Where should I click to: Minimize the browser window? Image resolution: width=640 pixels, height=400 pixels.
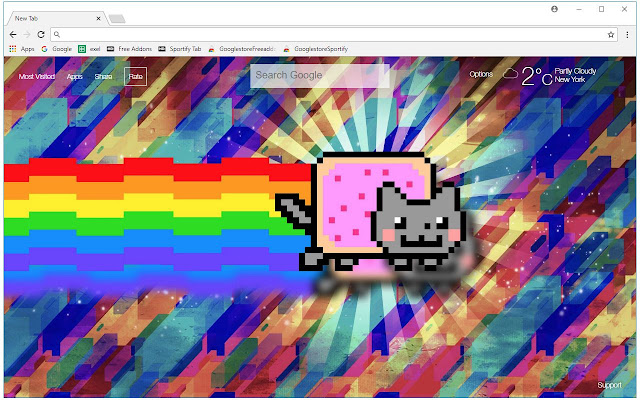579,9
